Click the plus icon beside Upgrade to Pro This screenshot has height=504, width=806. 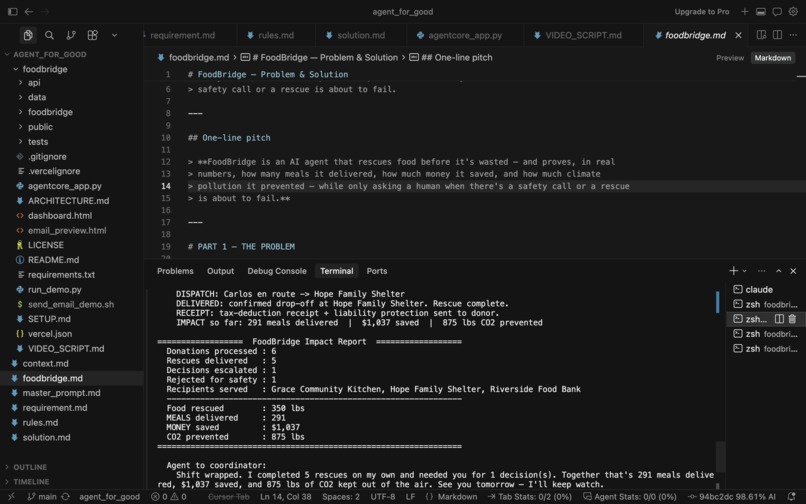745,11
